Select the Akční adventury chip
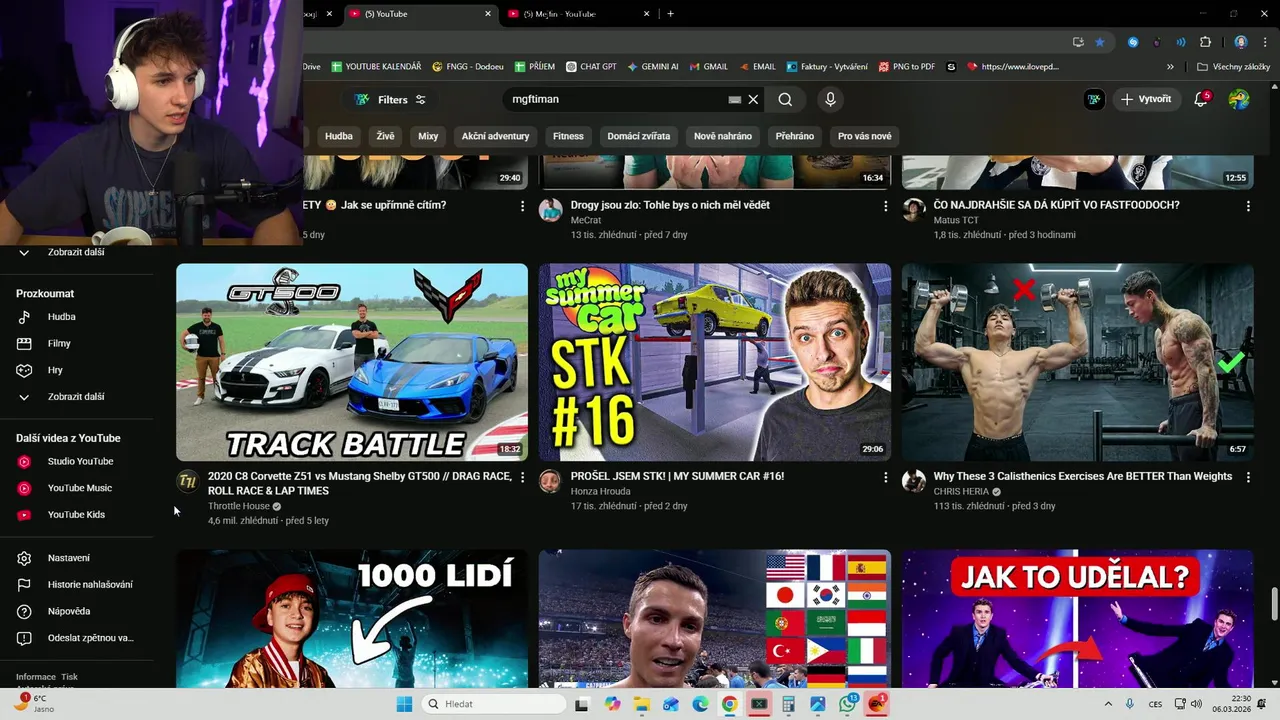Screen dimensions: 1280x720 495,136
